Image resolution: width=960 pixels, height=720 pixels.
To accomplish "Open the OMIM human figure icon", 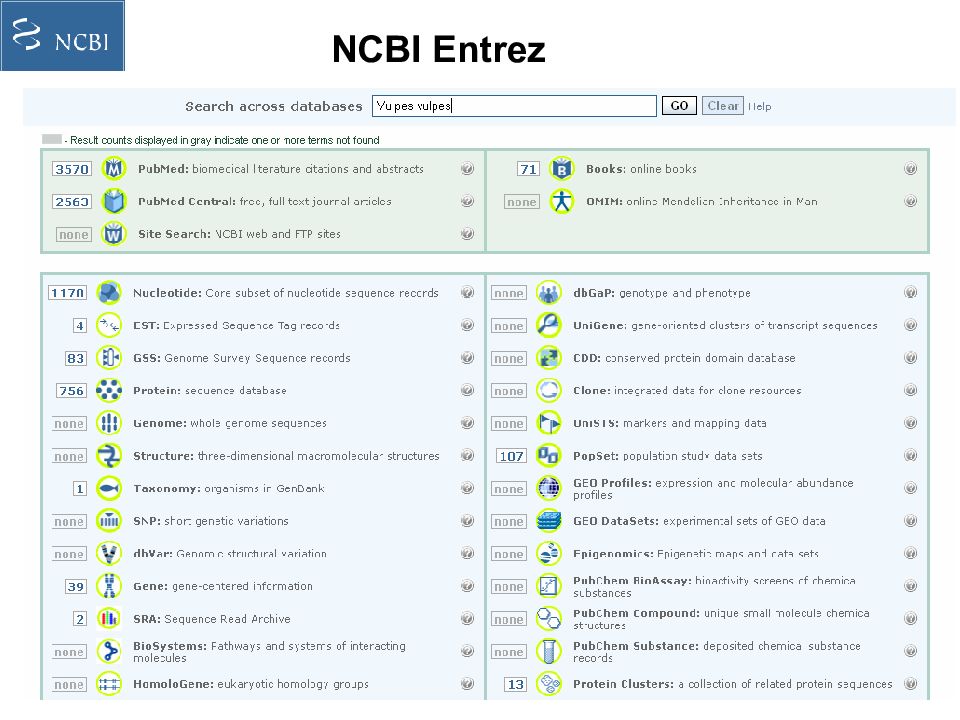I will coord(561,201).
